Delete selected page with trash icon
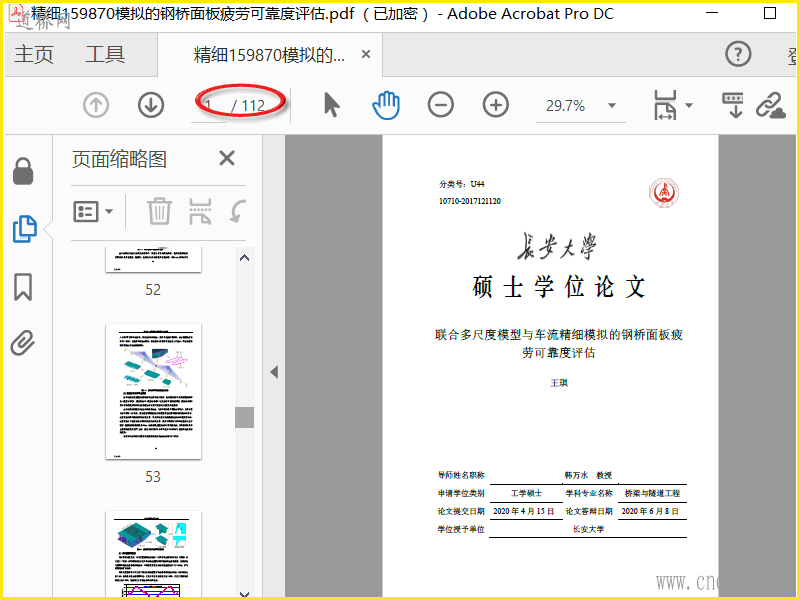800x600 pixels. (x=159, y=211)
